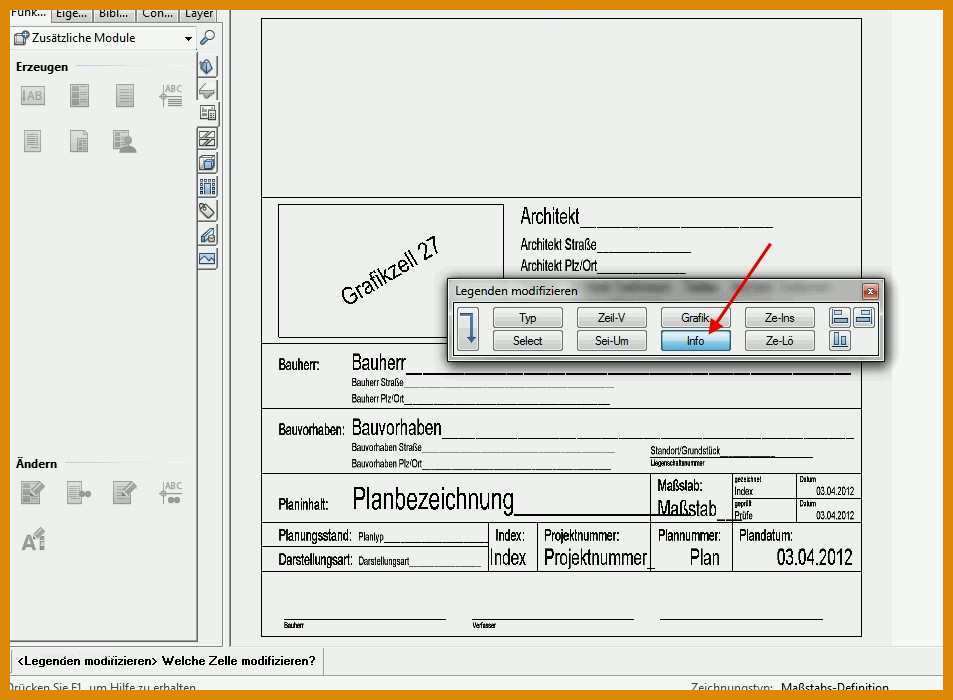The width and height of the screenshot is (953, 700).
Task: Switch to the Bibl... tab
Action: [113, 13]
